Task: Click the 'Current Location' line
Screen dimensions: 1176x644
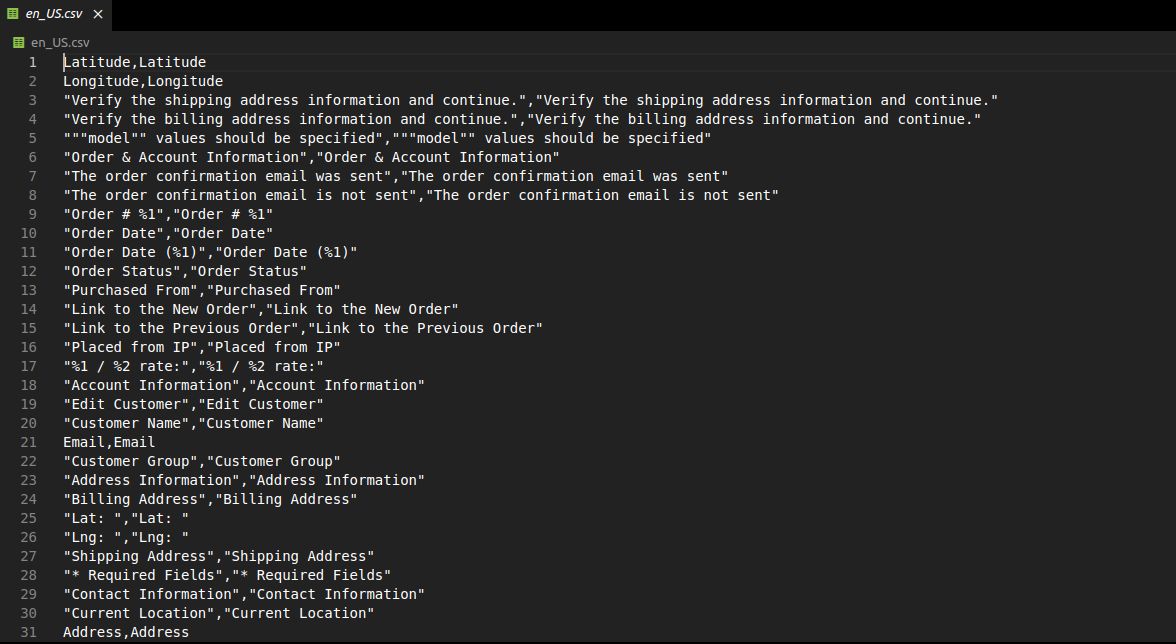Action: click(x=218, y=613)
